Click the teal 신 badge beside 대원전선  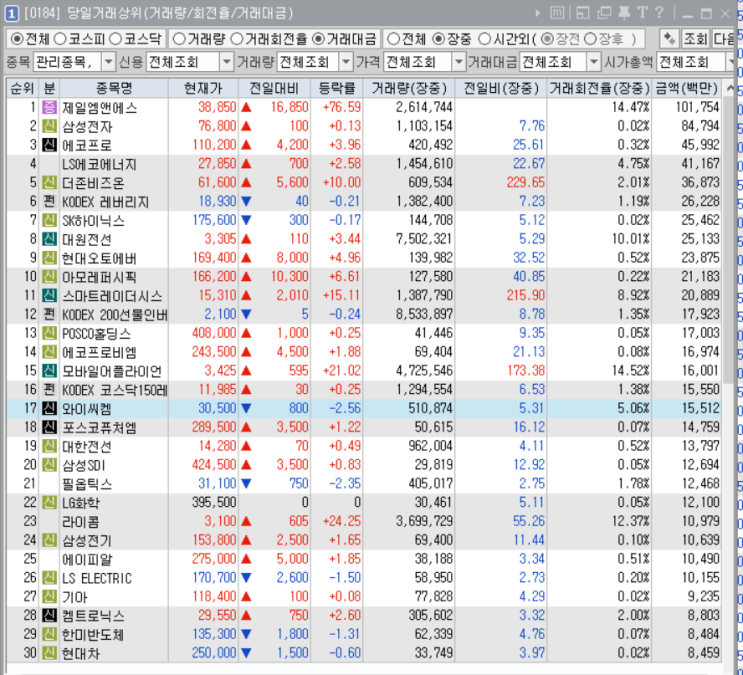(x=49, y=239)
